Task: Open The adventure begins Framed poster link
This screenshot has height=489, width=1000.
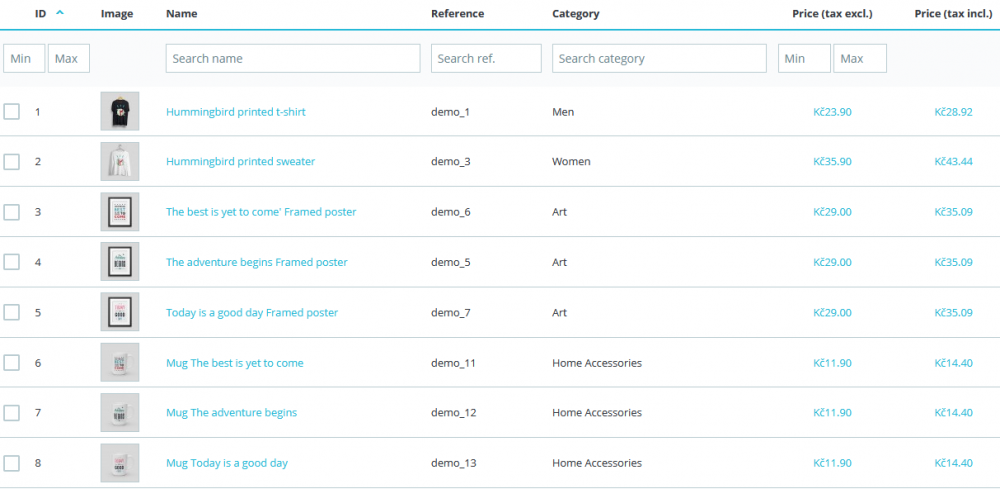Action: pyautogui.click(x=257, y=262)
